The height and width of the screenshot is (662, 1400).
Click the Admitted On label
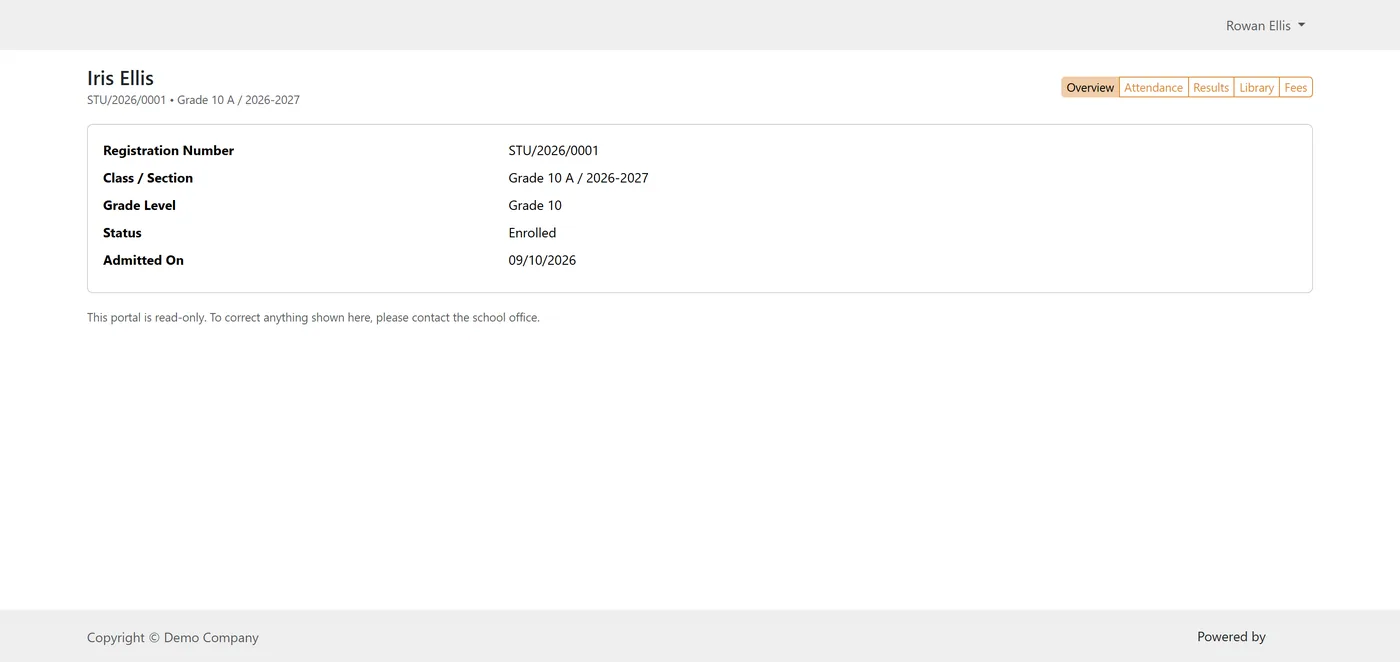(143, 260)
